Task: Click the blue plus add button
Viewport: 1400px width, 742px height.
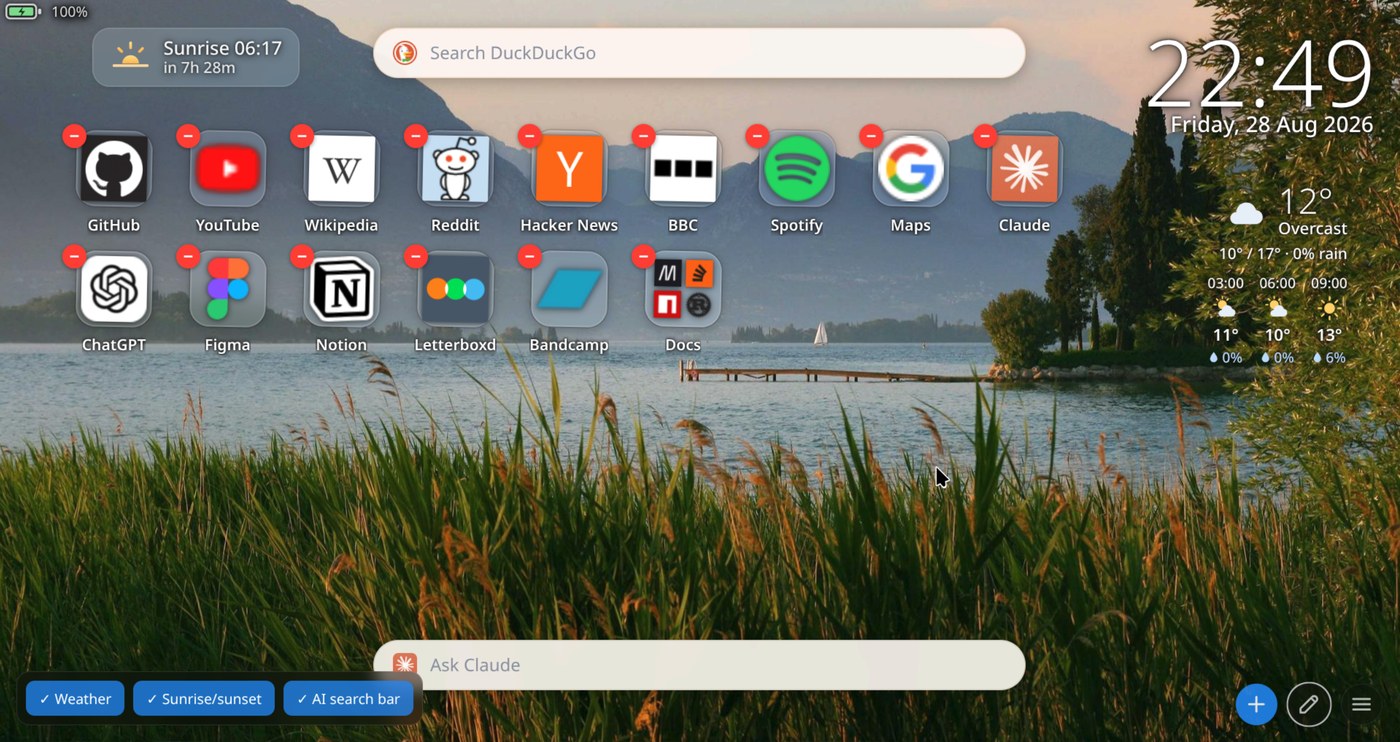Action: pyautogui.click(x=1256, y=704)
